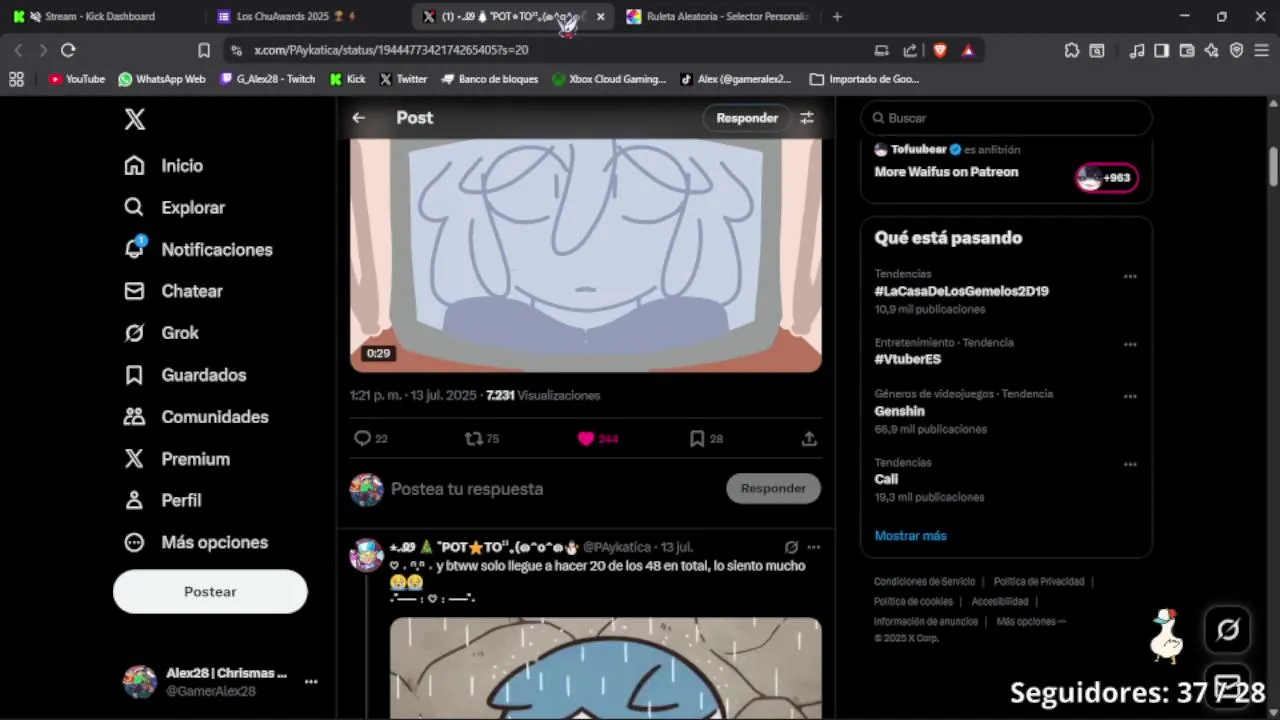Close the current X tab

[x=600, y=16]
